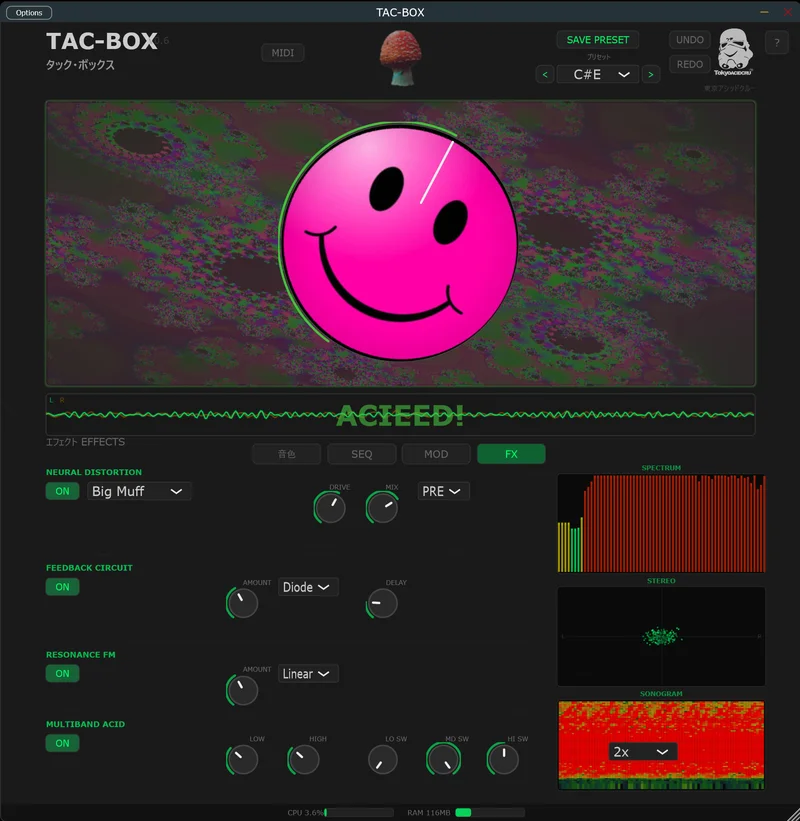This screenshot has width=800, height=821.
Task: Toggle MULTIBAND ACID off
Action: tap(62, 744)
